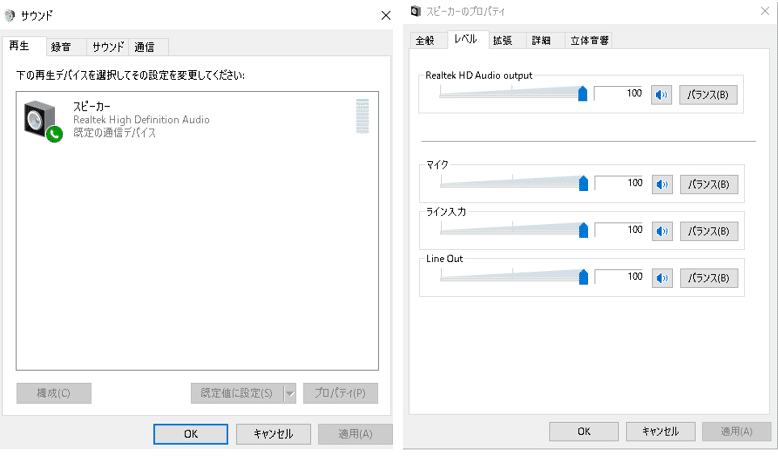778x456 pixels.
Task: Open the 既定値に設定 dropdown arrow
Action: [x=290, y=393]
